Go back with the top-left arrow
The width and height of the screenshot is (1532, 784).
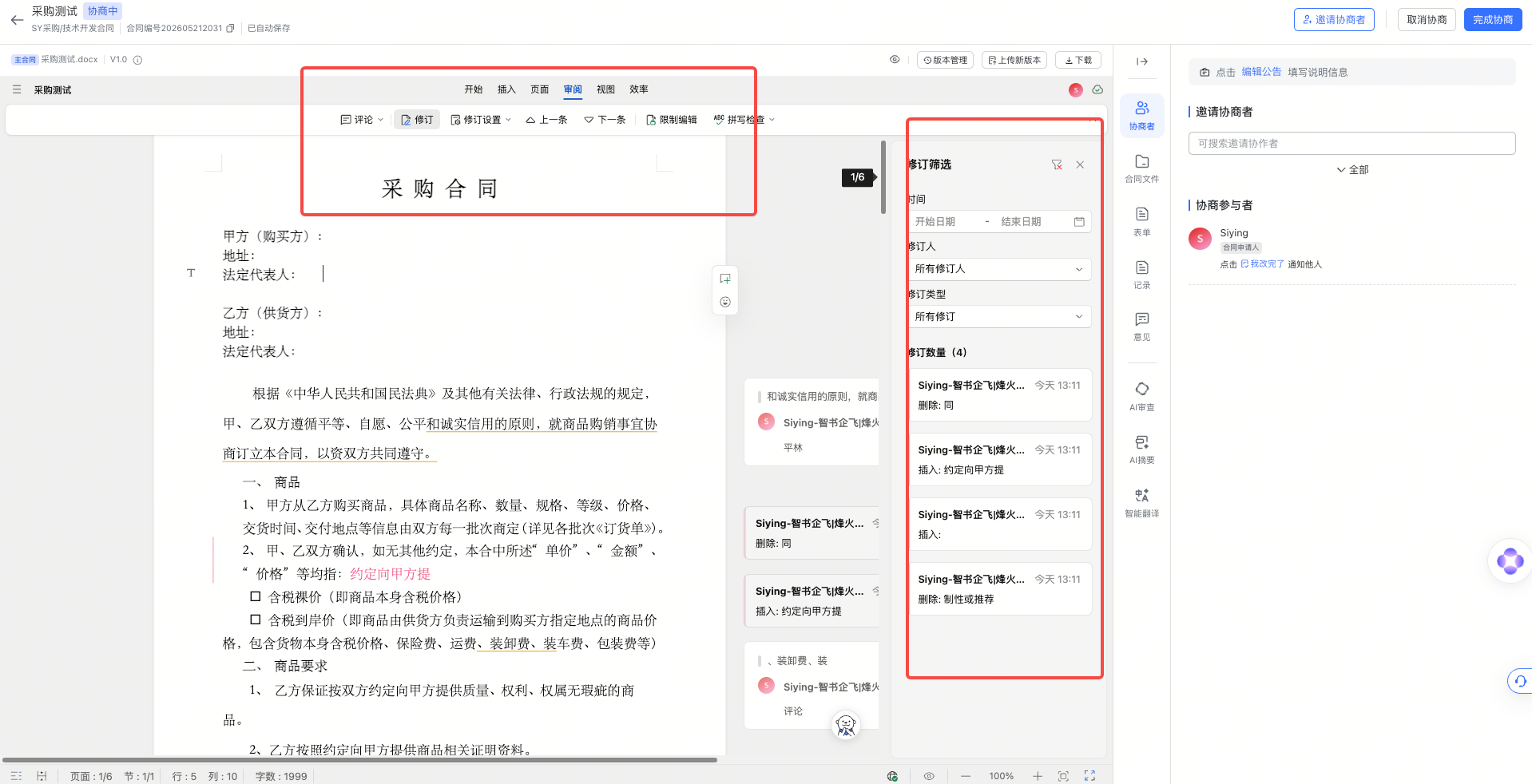coord(17,20)
